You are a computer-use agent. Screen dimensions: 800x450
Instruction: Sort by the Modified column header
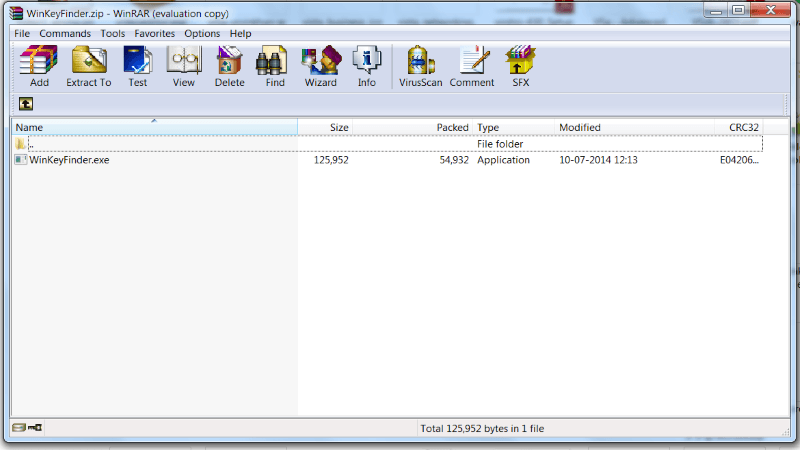coord(634,127)
